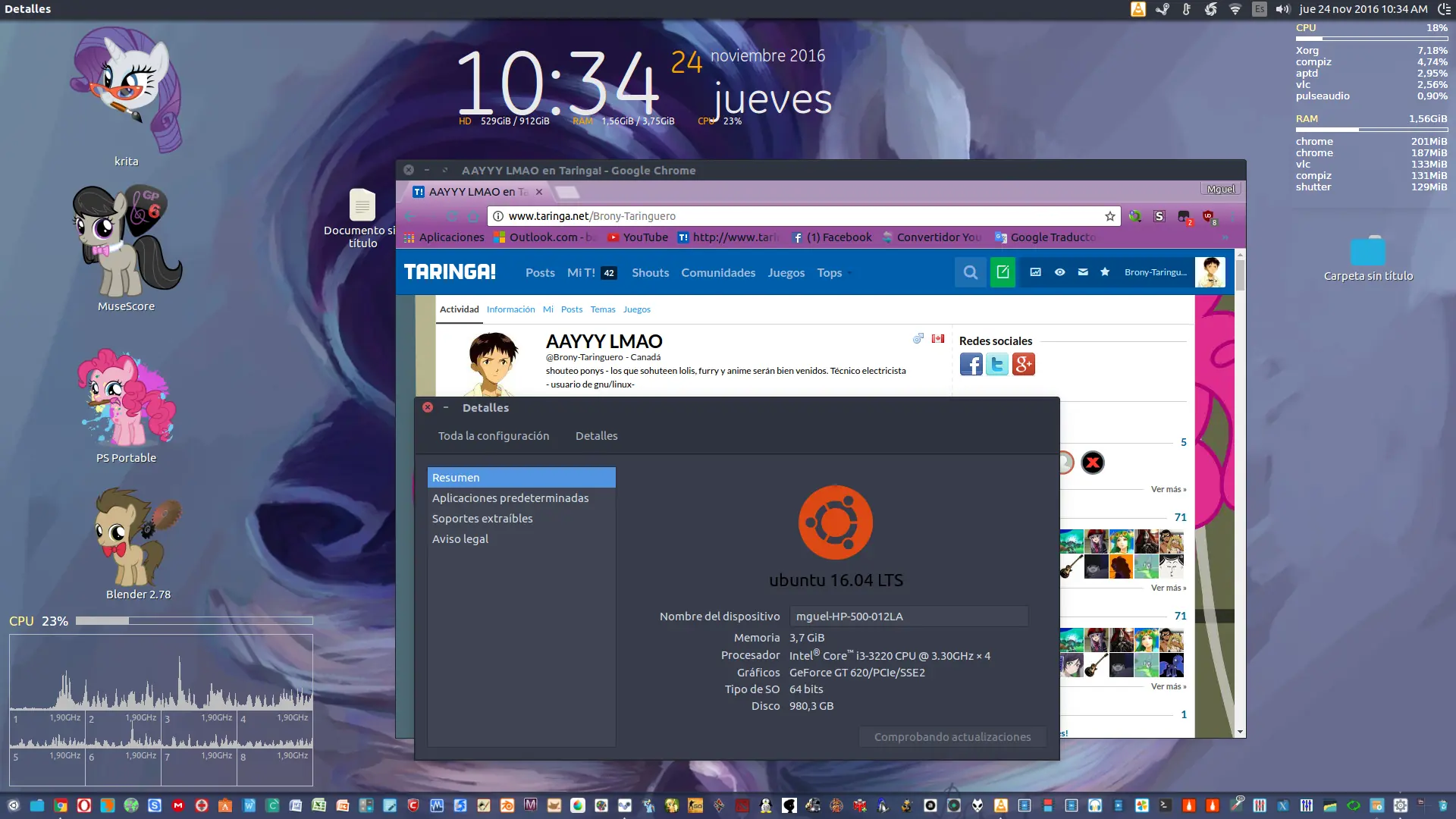Switch to the Información tab on the profile
This screenshot has height=819, width=1456.
click(510, 309)
